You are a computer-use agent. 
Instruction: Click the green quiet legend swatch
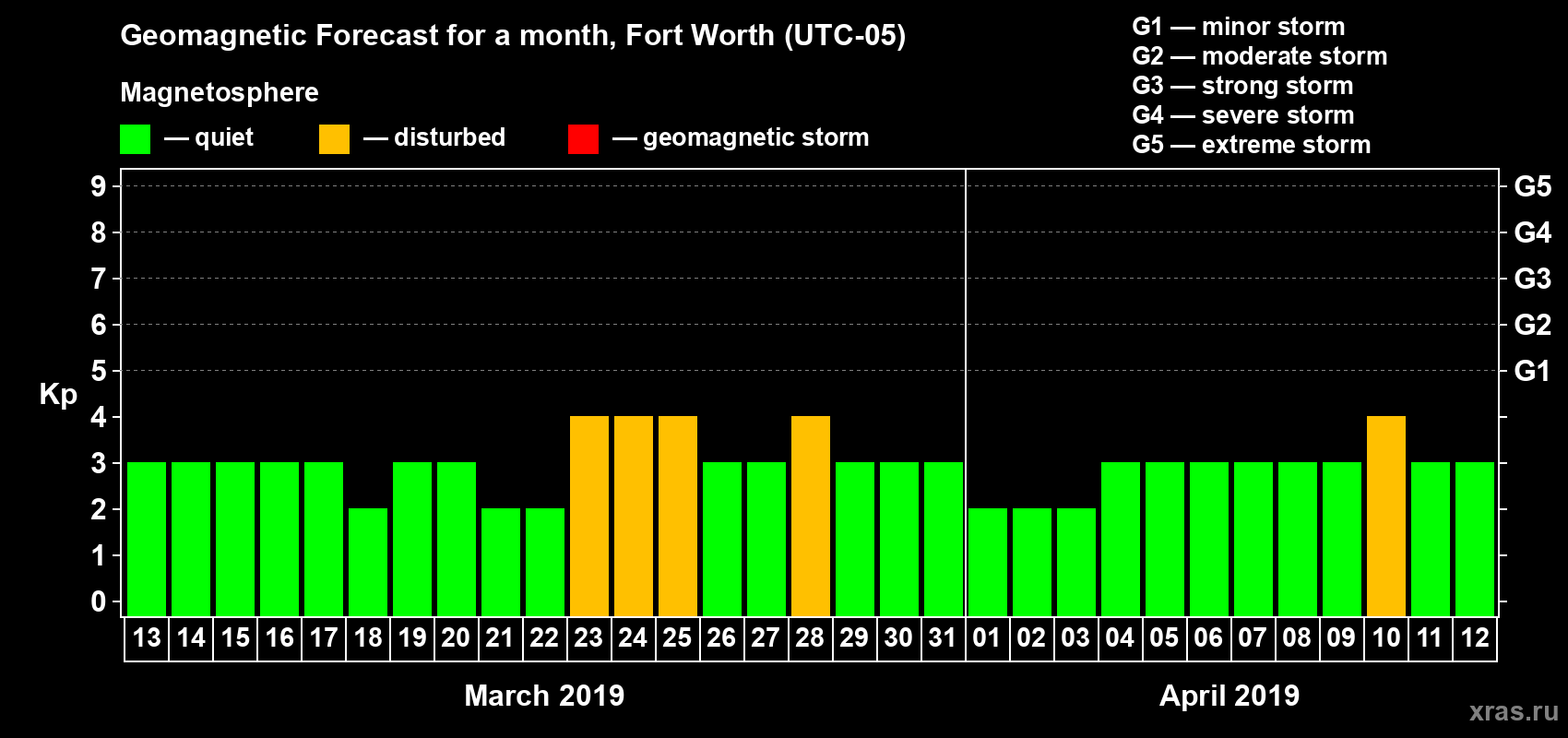click(135, 139)
